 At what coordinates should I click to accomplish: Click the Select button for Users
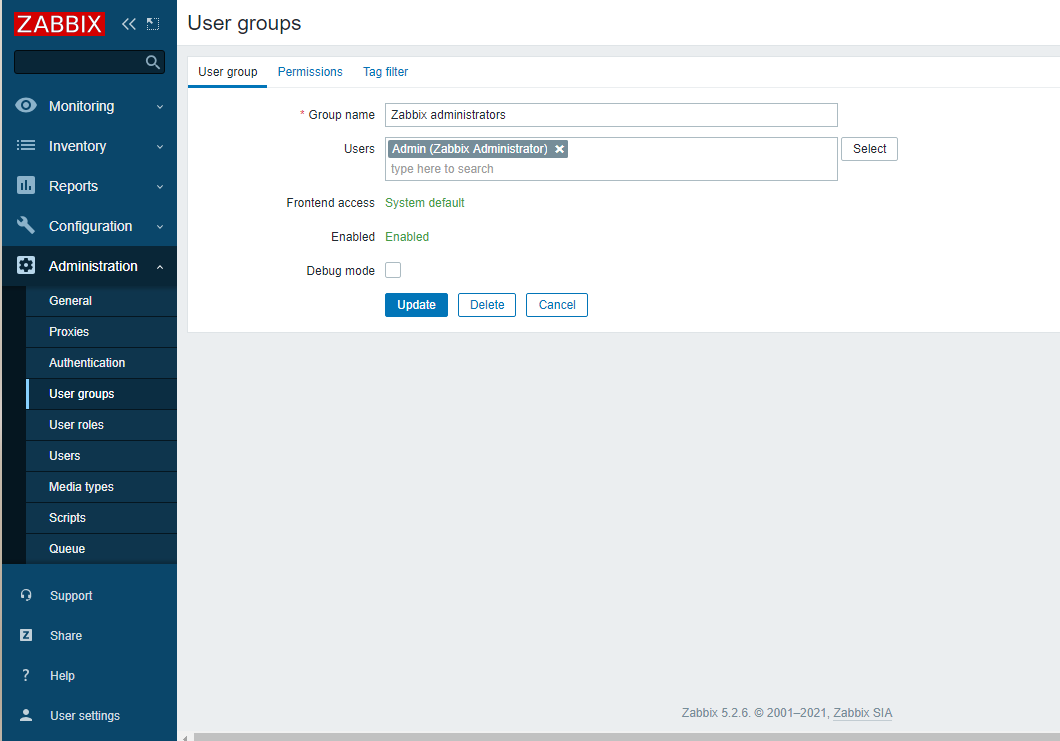coord(869,149)
